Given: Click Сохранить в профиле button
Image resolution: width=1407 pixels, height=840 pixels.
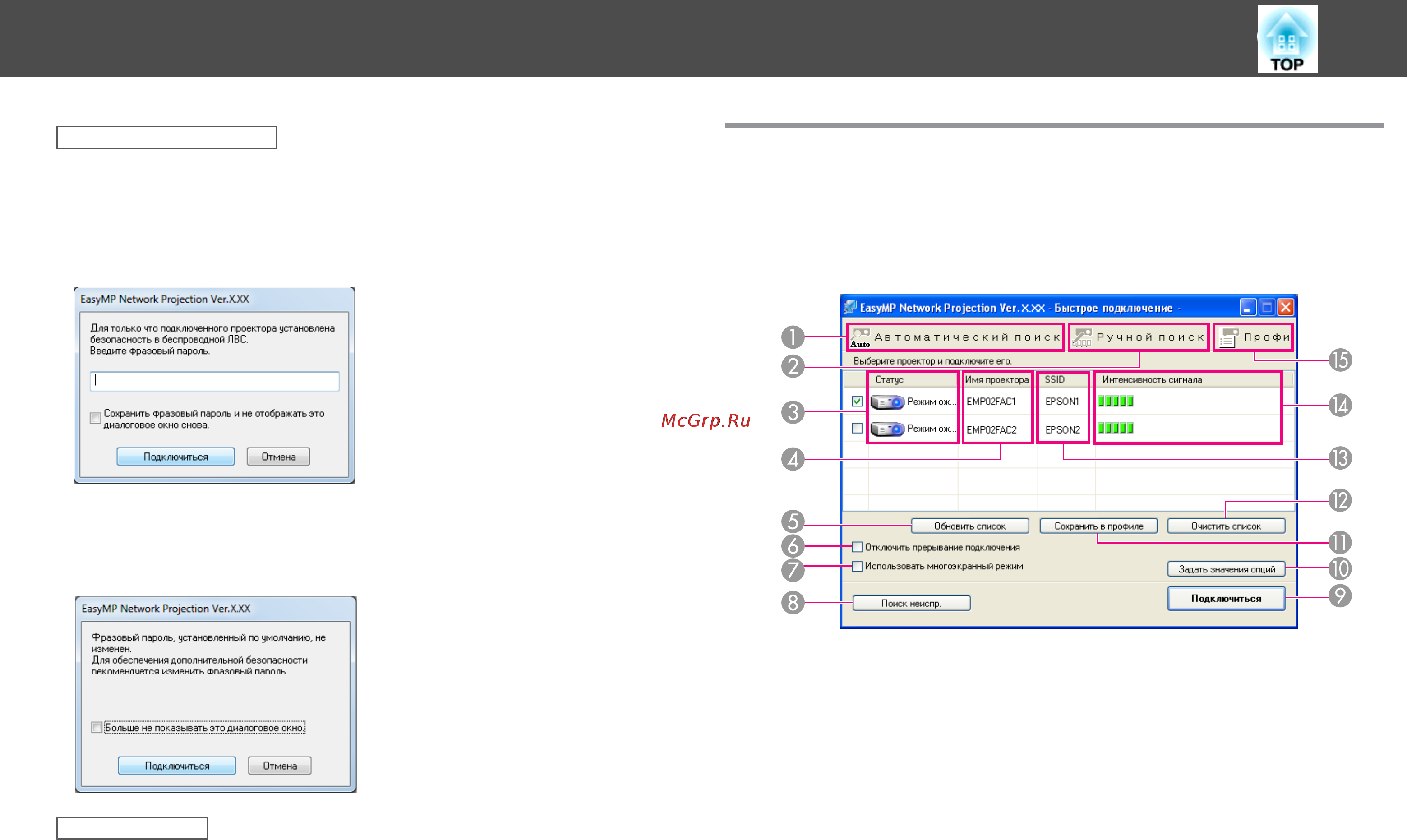Looking at the screenshot, I should coord(1098,526).
